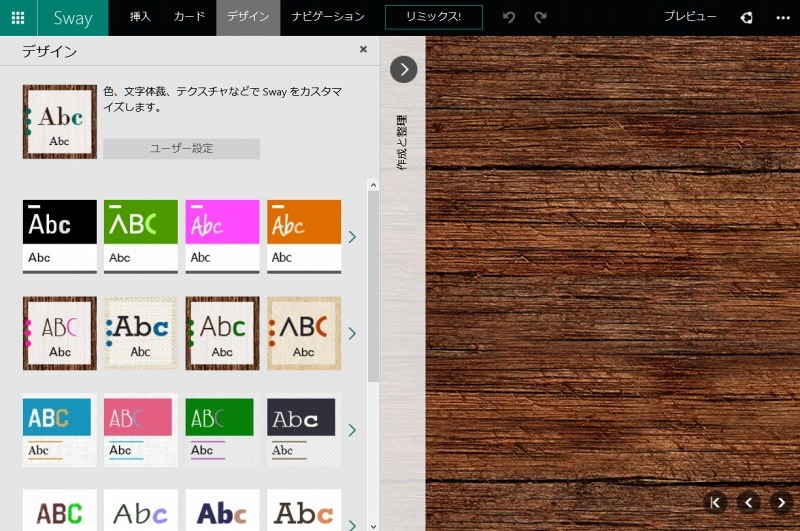This screenshot has width=800, height=531.
Task: Click the ユーザー設定 button
Action: pyautogui.click(x=182, y=148)
